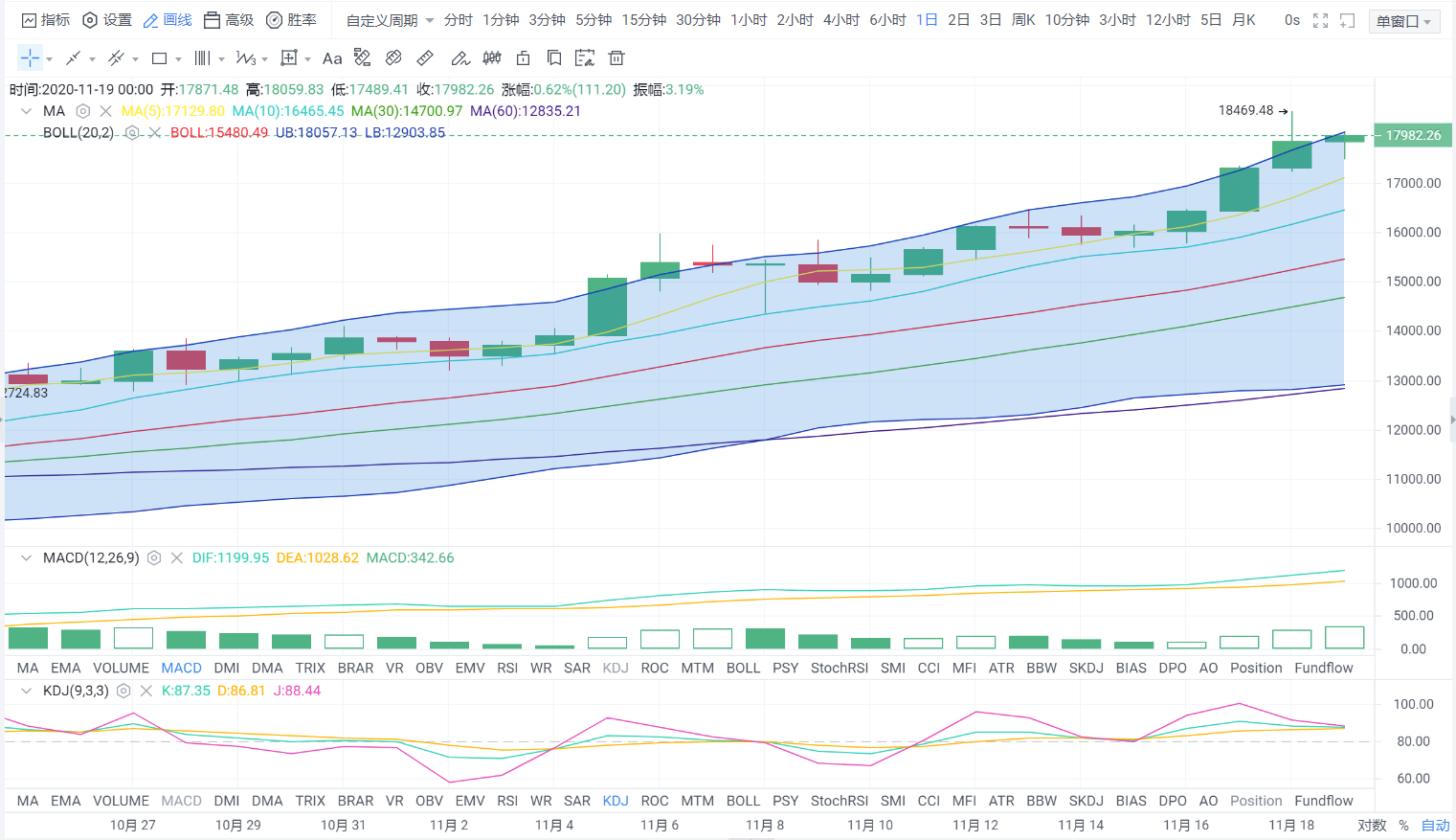Enable automatic (自动) price scaling
The image size is (1456, 840).
click(x=1435, y=825)
